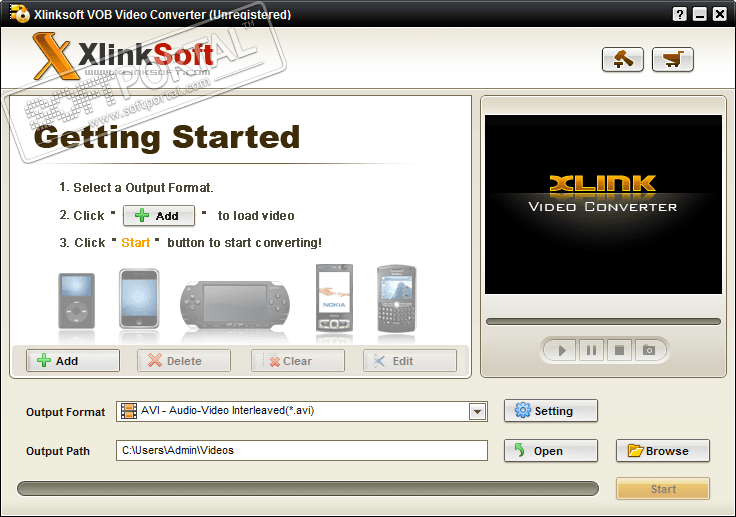Screen dimensions: 736x517
Task: Click the register hammer icon button
Action: pos(622,60)
